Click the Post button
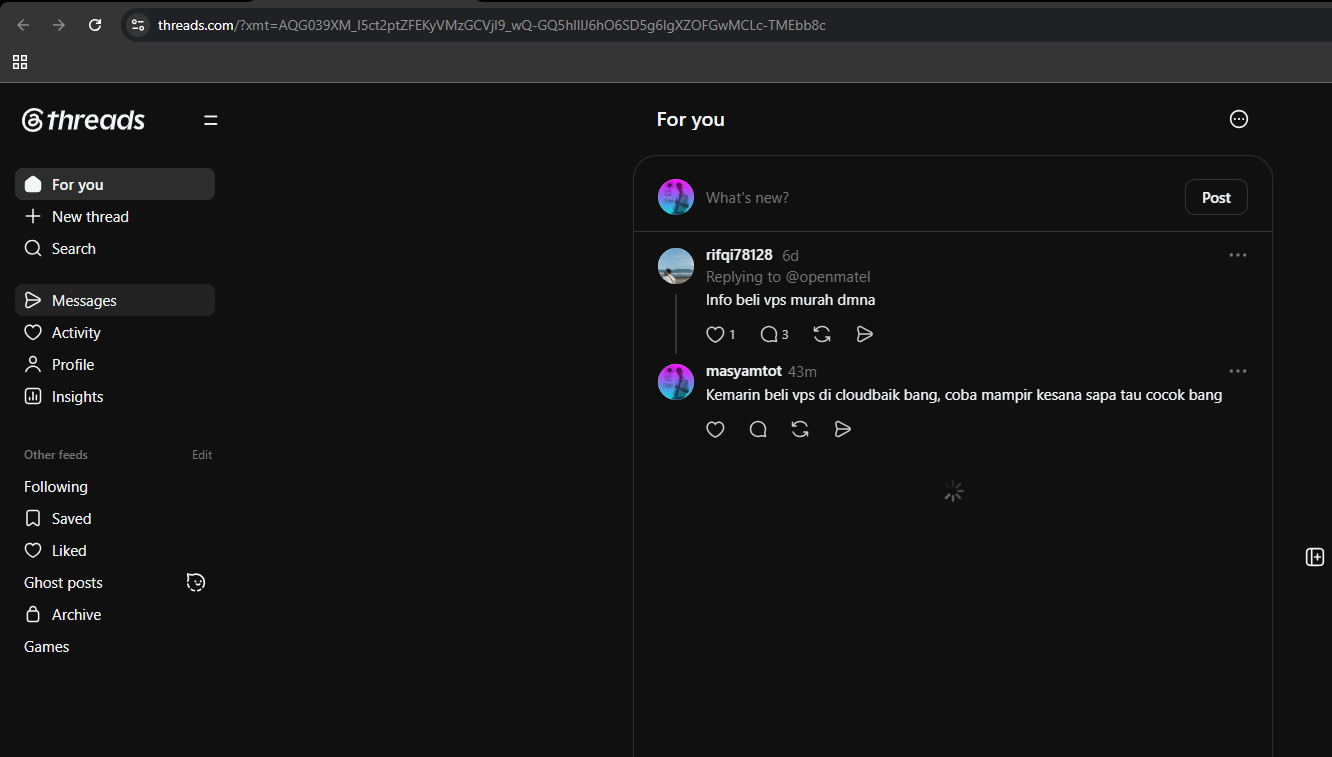The height and width of the screenshot is (757, 1332). click(1216, 197)
